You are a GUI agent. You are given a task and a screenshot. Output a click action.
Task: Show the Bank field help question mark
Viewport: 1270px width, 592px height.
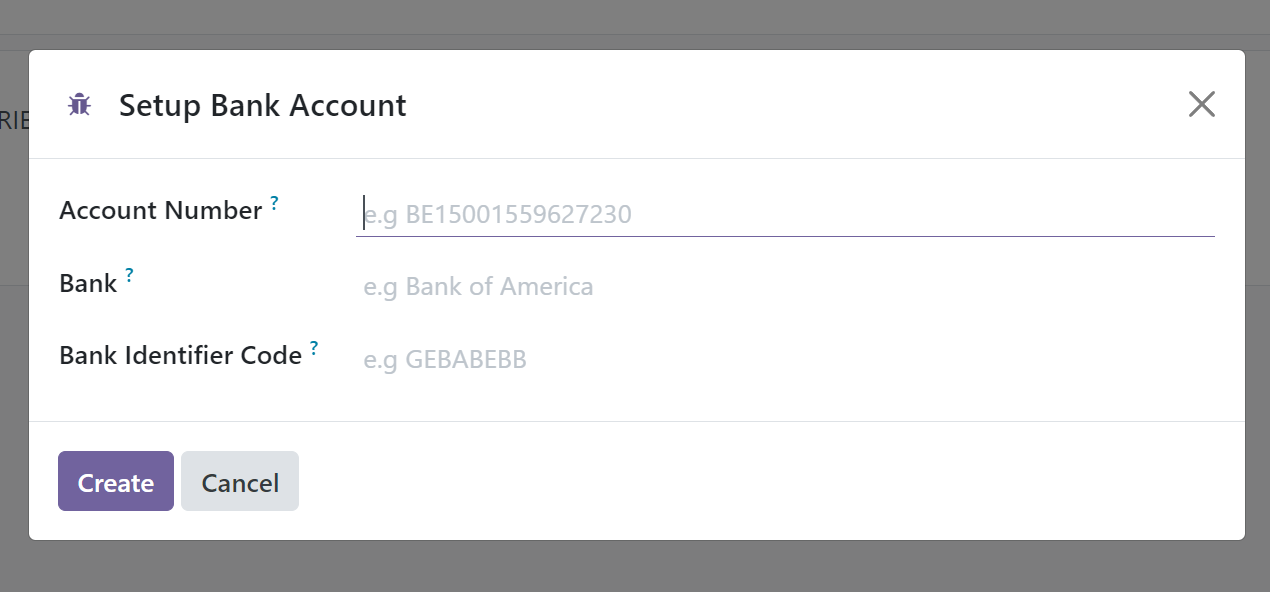pos(129,276)
